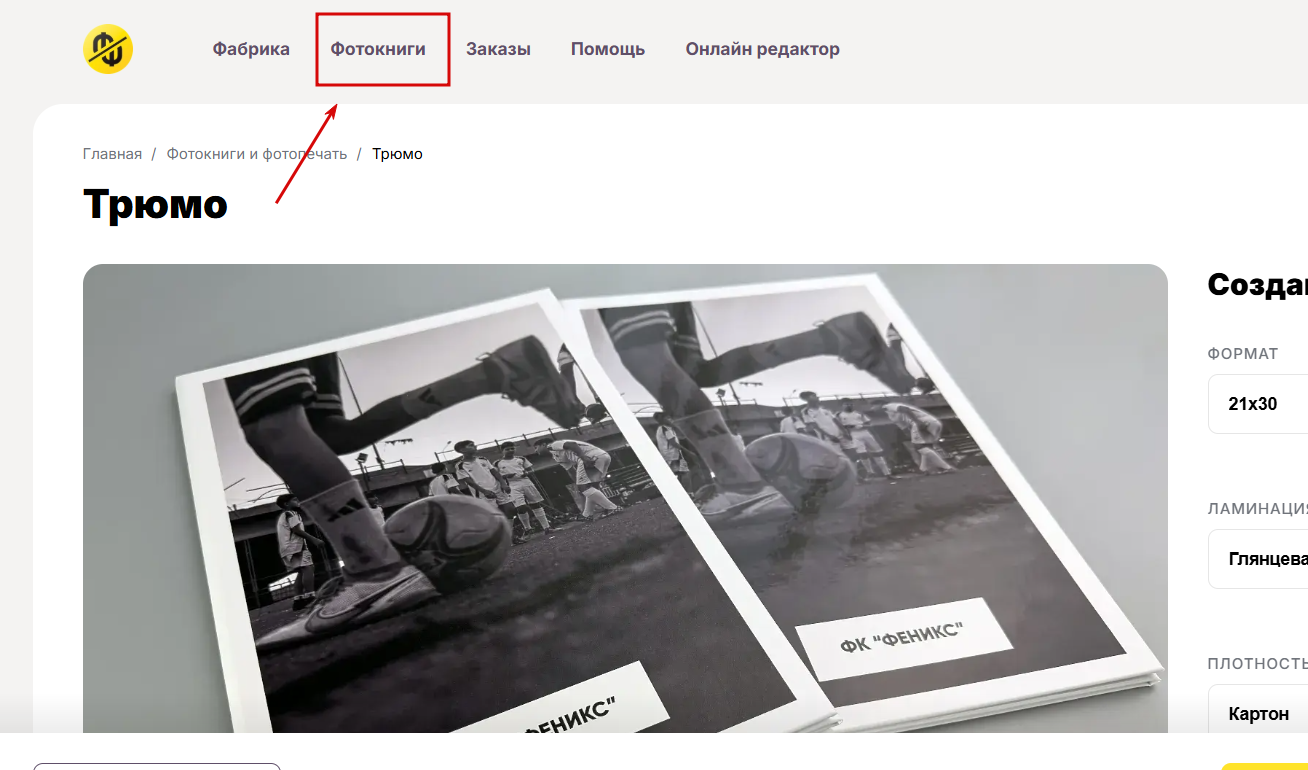Open the lamination dropdown showing Глянцева
The width and height of the screenshot is (1308, 770).
click(x=1258, y=559)
